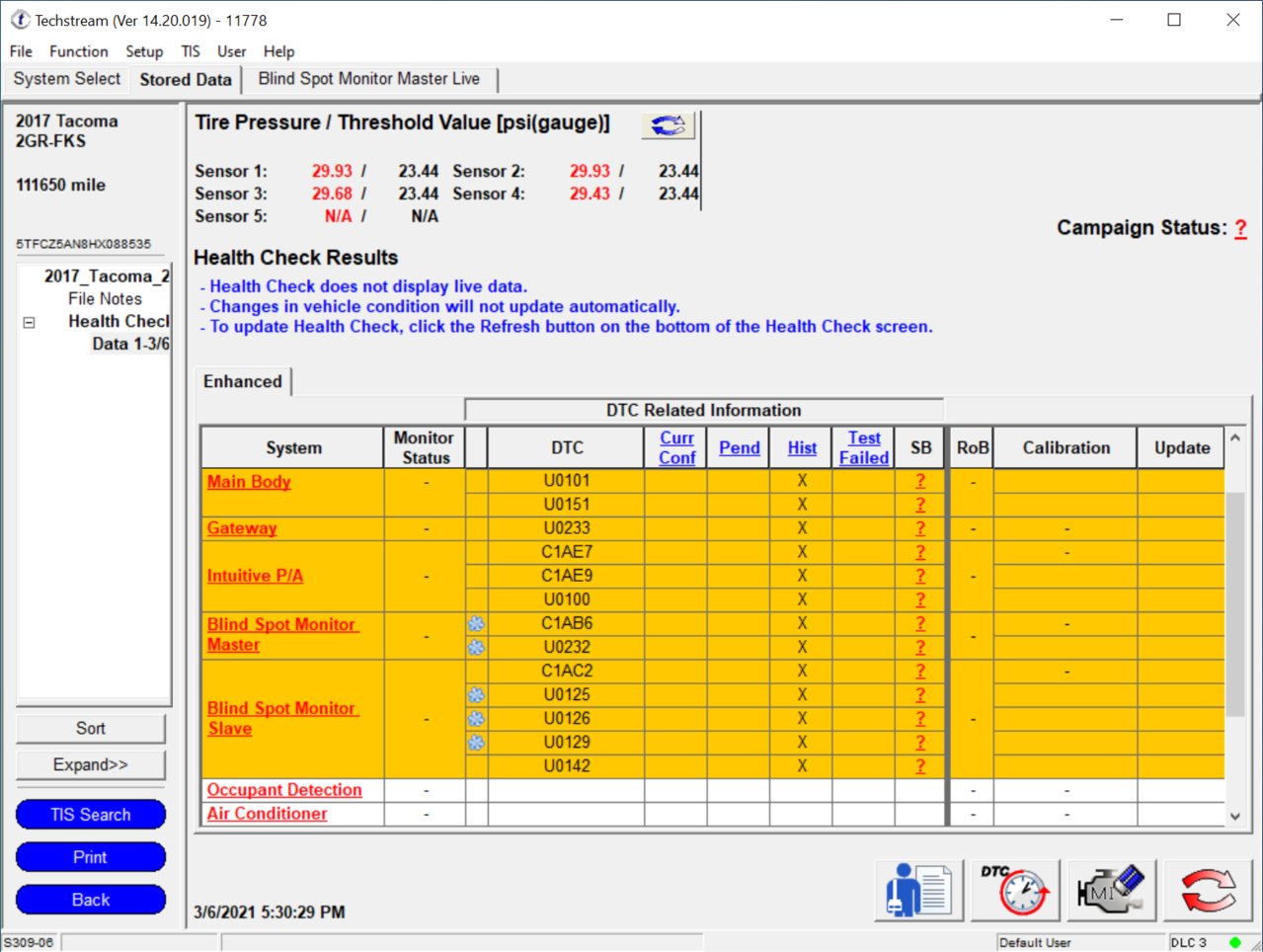Click the U0101 DTC cell
Viewport: 1263px width, 952px height.
[567, 481]
